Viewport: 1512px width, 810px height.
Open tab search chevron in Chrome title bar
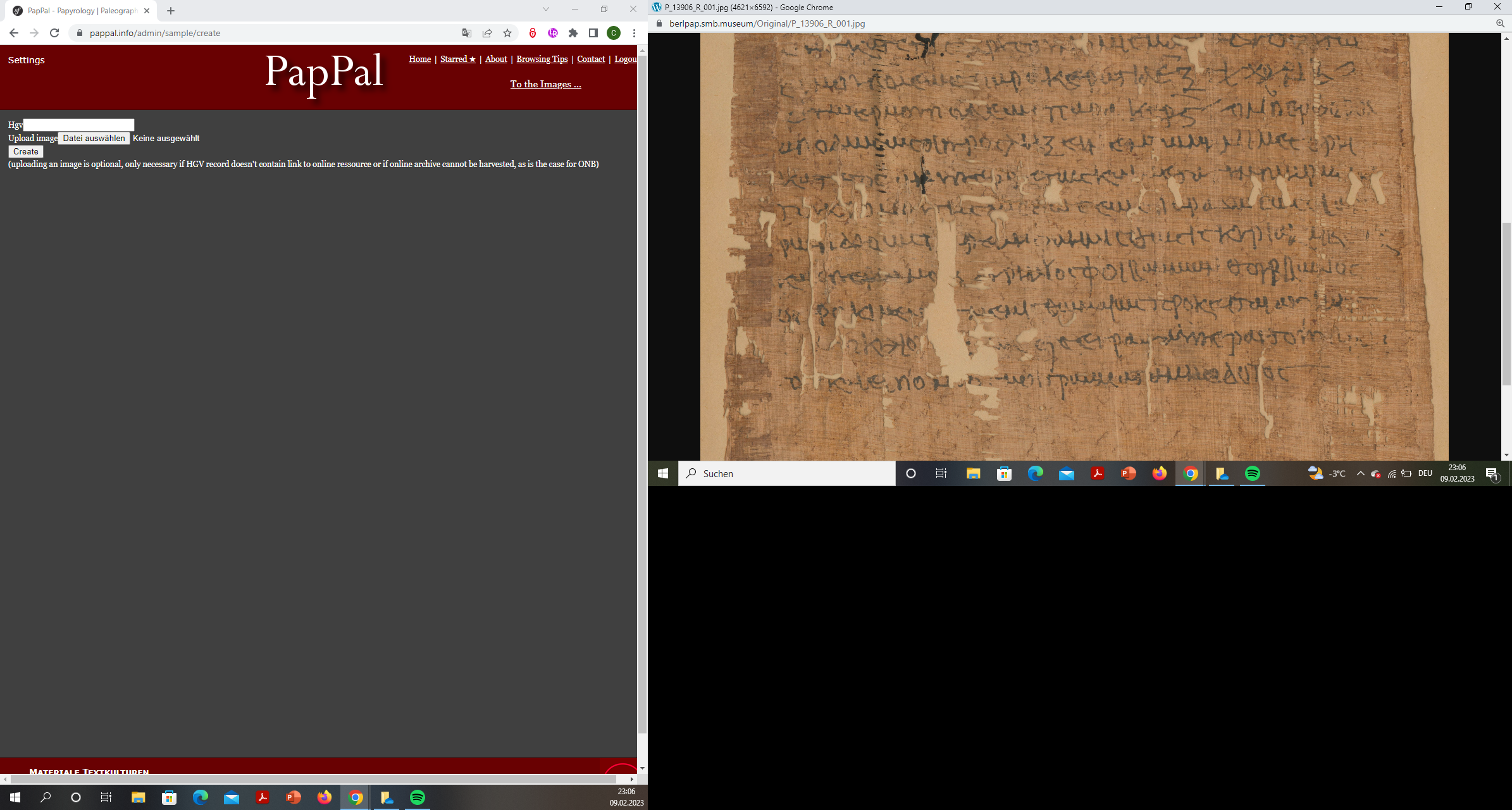click(546, 9)
